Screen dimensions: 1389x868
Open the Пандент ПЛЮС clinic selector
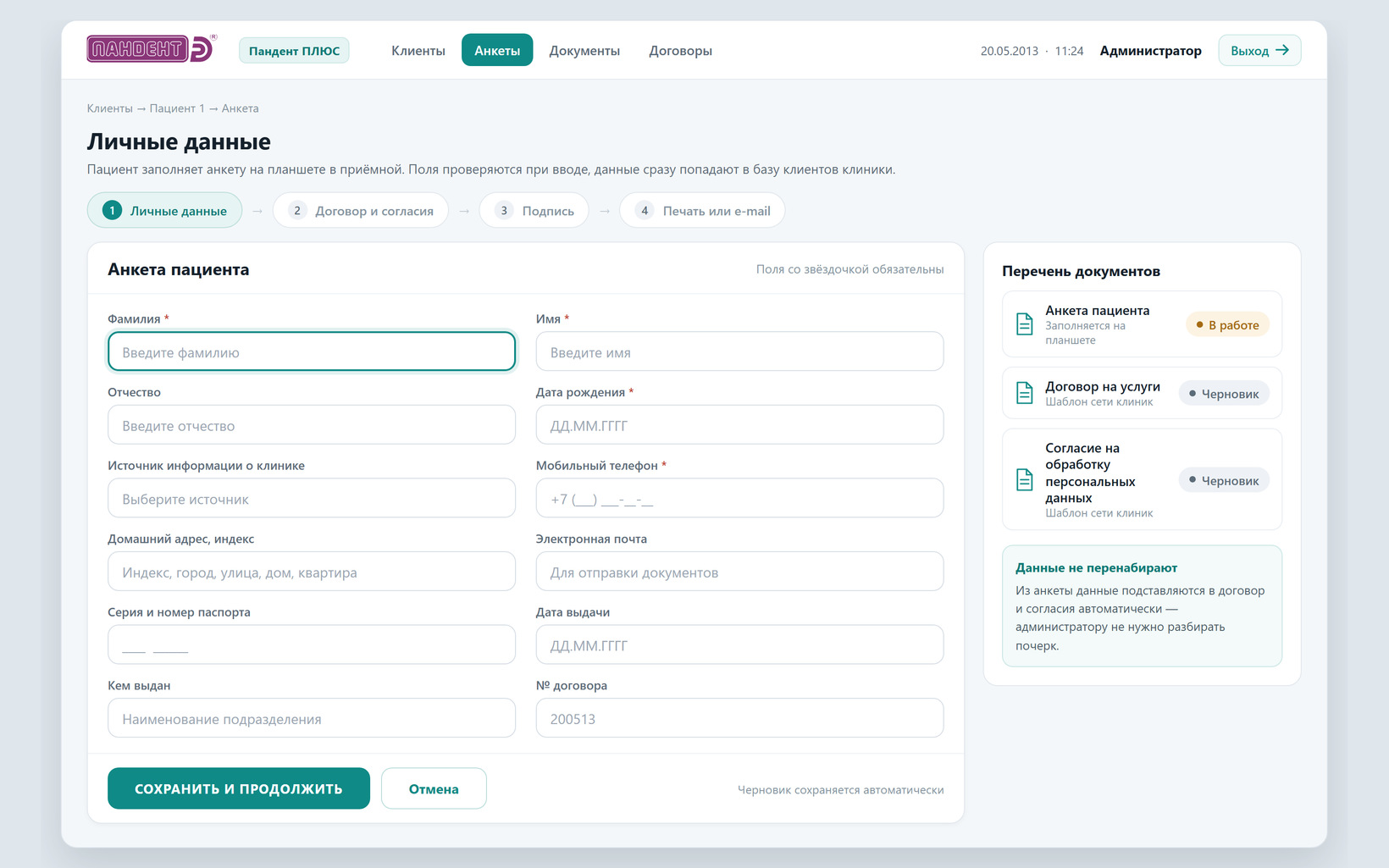[294, 51]
